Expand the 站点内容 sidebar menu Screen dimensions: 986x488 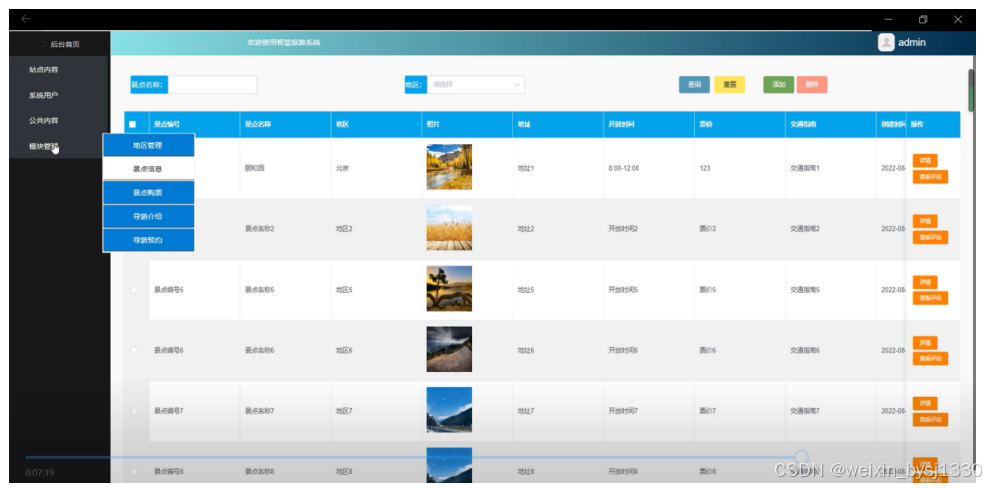pyautogui.click(x=43, y=70)
